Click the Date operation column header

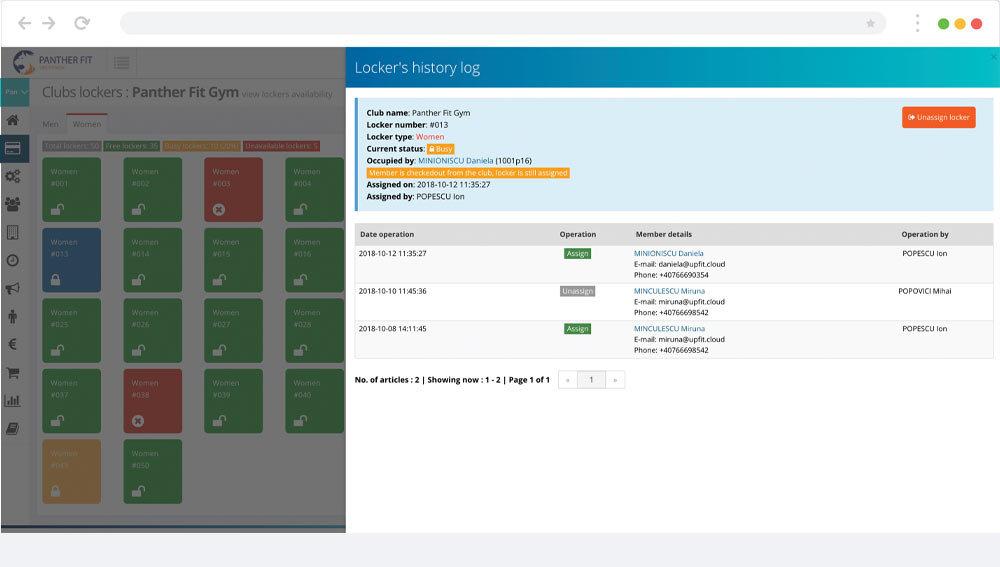[386, 234]
